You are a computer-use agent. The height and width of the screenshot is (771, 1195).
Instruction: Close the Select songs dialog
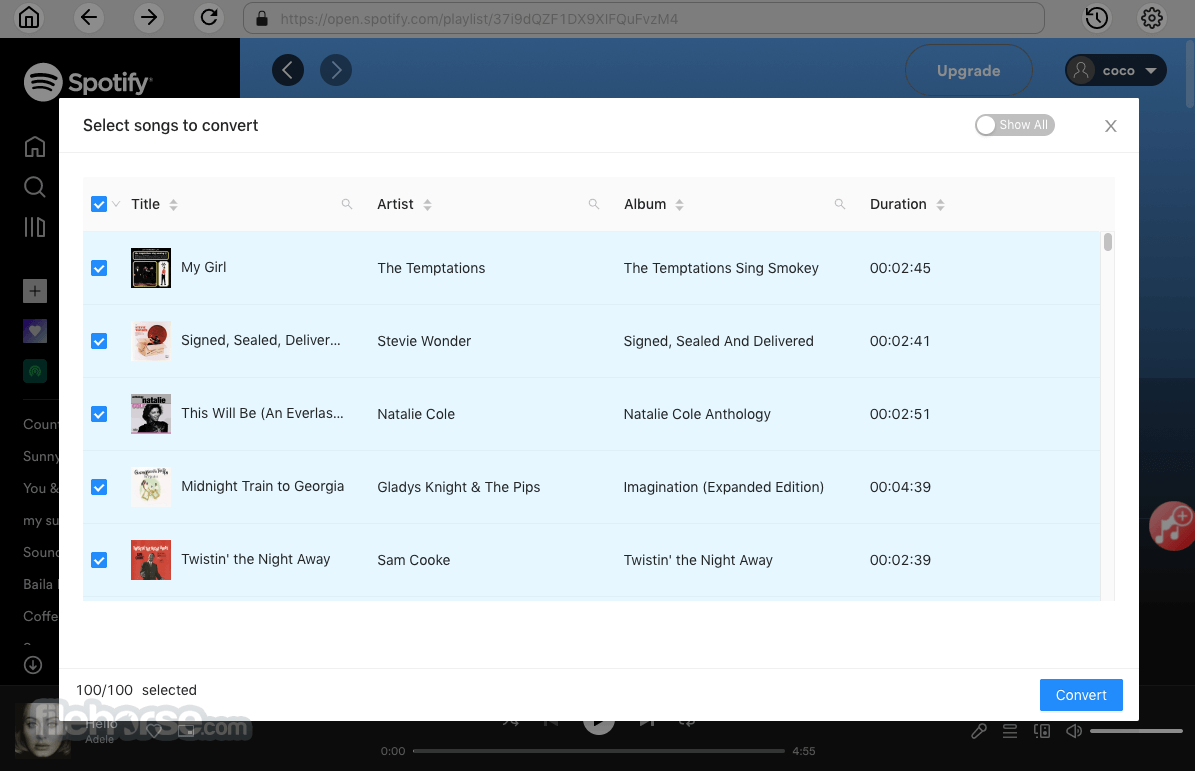pos(1111,126)
